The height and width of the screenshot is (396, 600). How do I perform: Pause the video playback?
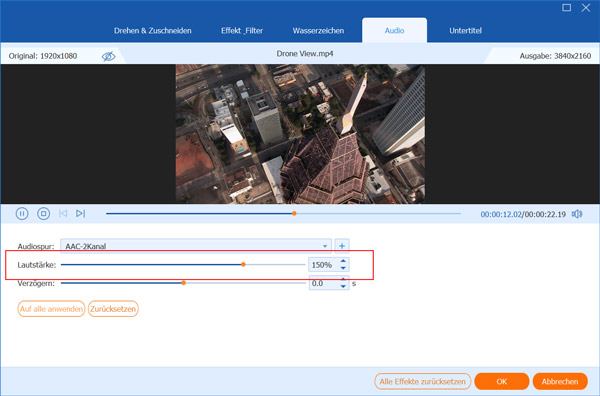[x=22, y=213]
